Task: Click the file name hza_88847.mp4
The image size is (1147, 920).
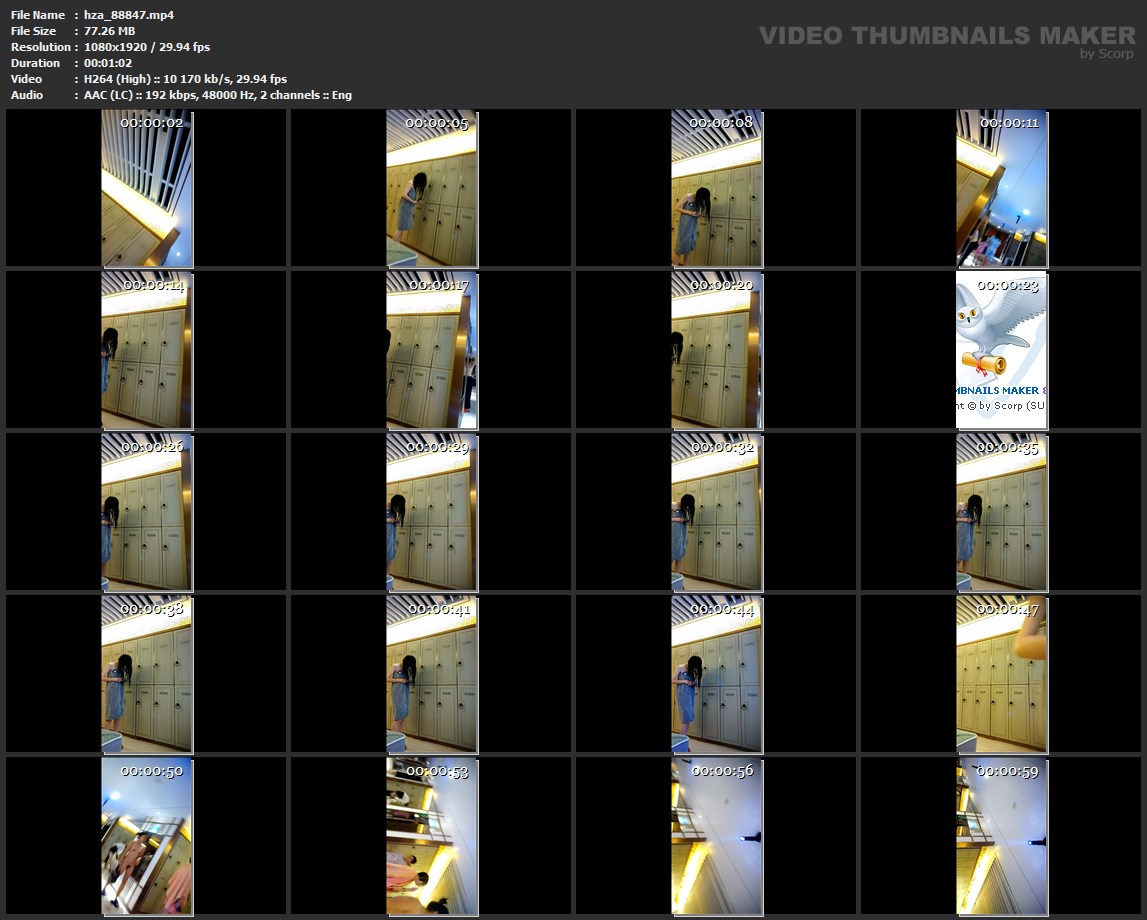Action: click(129, 15)
